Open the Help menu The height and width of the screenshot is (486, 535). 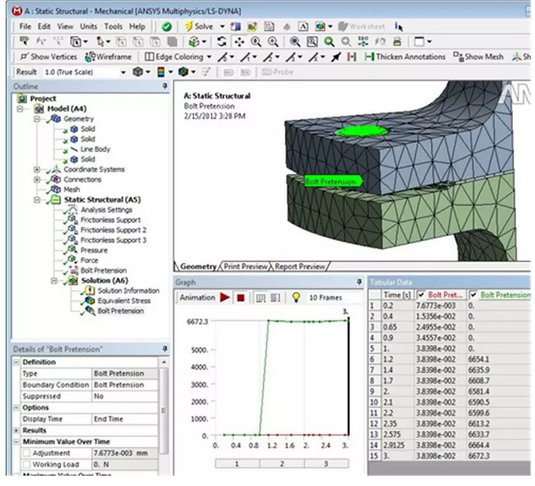pyautogui.click(x=137, y=27)
